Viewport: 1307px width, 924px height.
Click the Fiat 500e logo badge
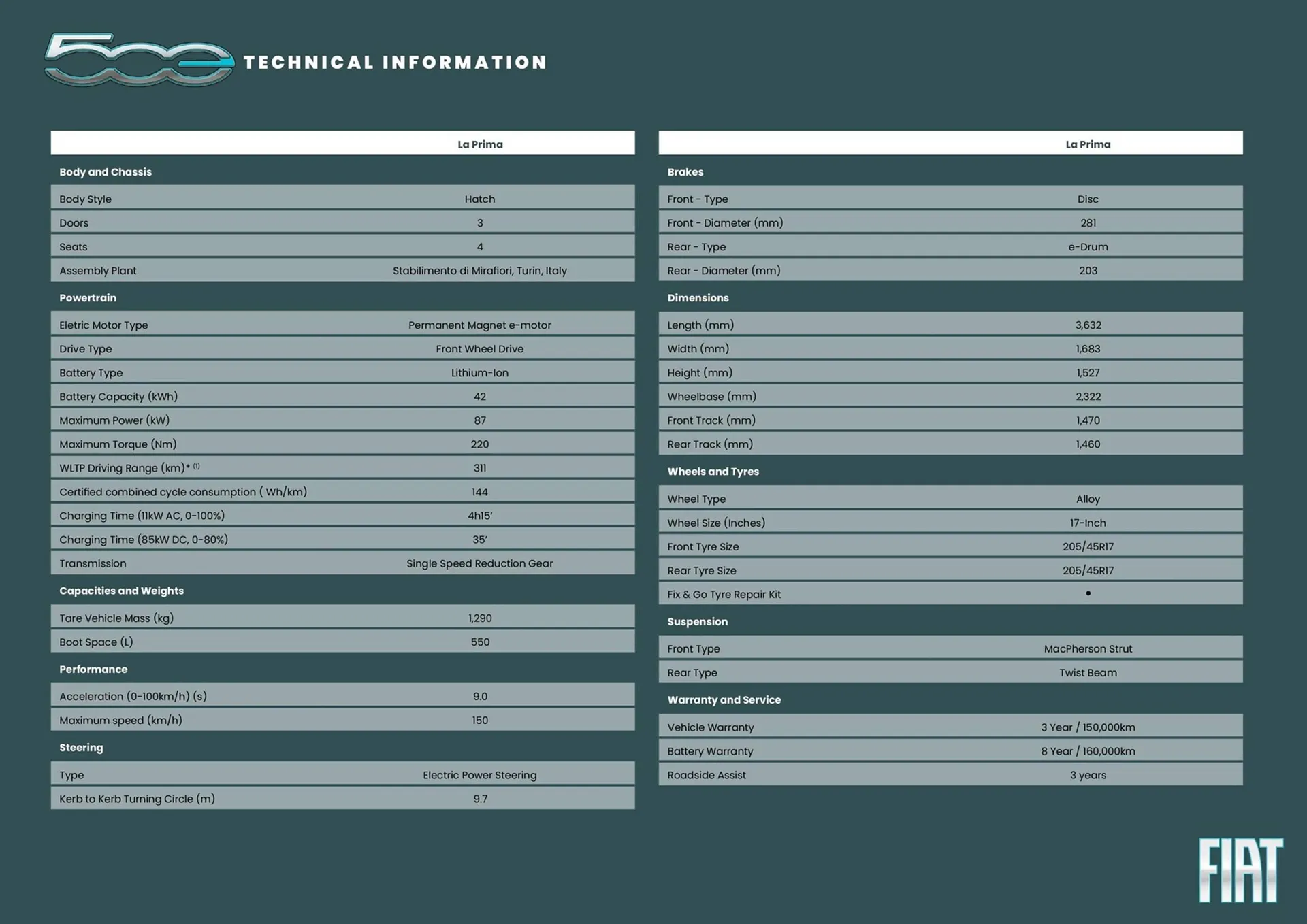[139, 61]
